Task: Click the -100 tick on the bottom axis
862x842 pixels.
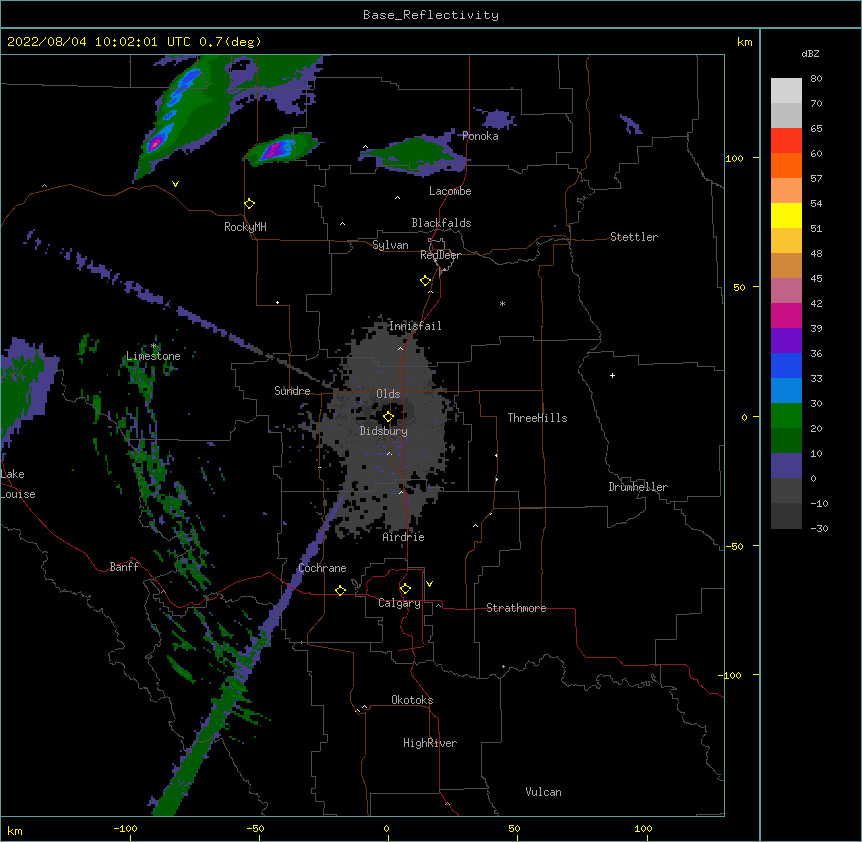Action: pos(125,828)
